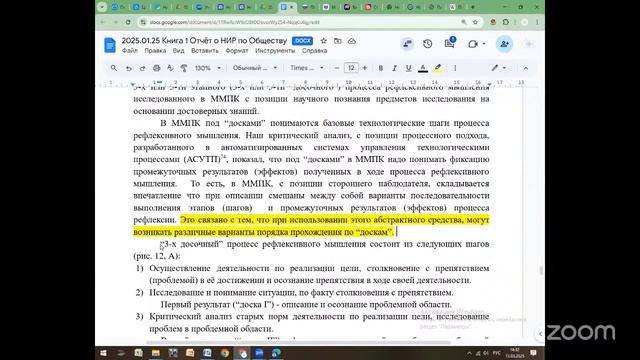Open the comments icon with badge
The width and height of the screenshot is (640, 360).
(x=450, y=43)
